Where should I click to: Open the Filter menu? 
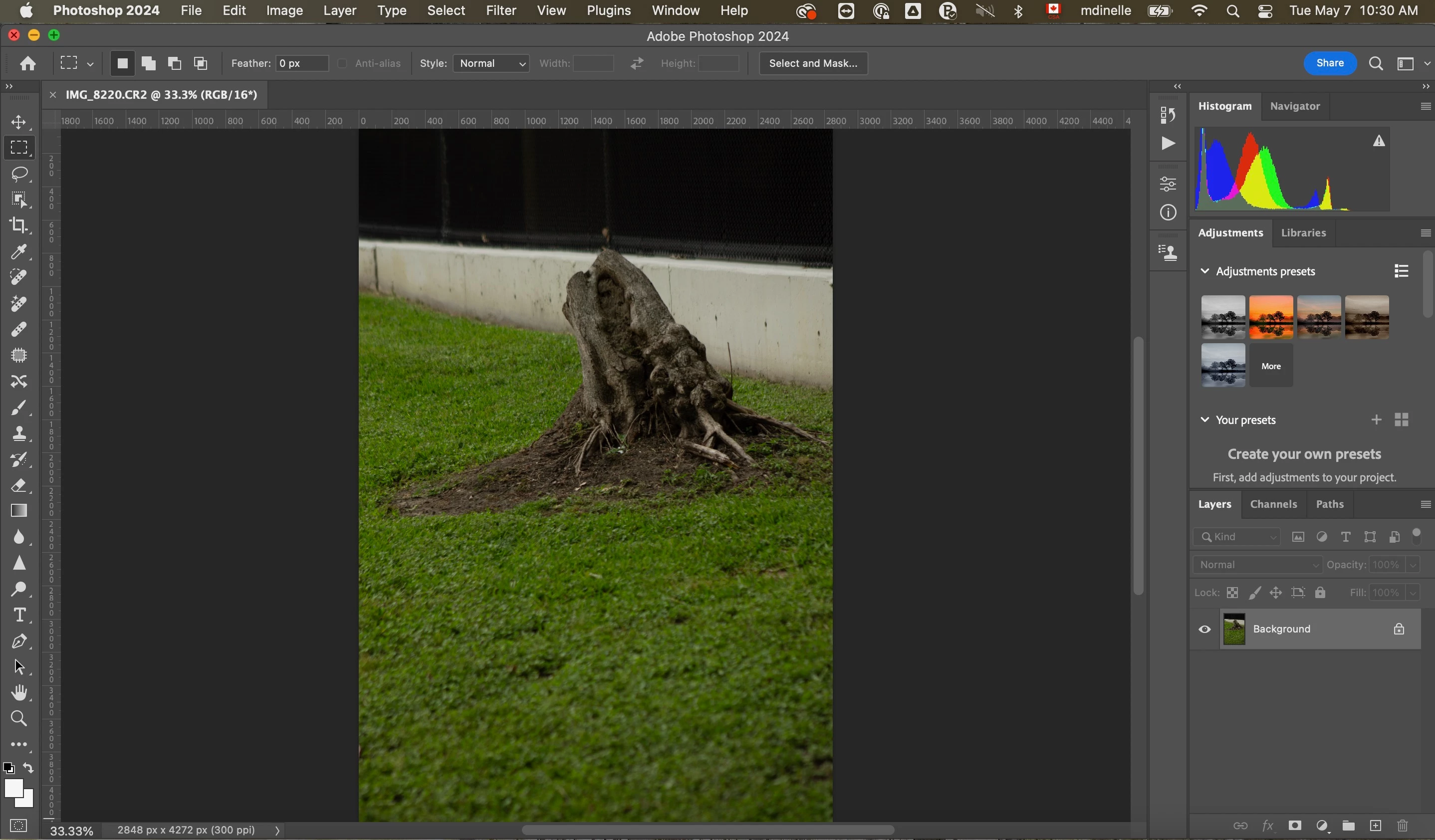[500, 11]
